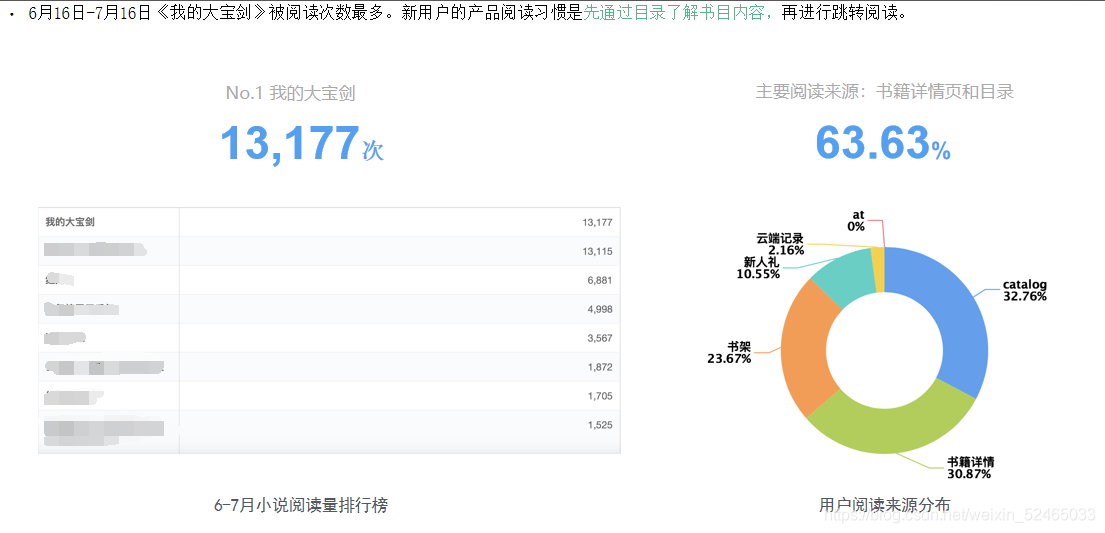Click the 云端记录 2.16% label
The width and height of the screenshot is (1105, 533).
point(779,245)
